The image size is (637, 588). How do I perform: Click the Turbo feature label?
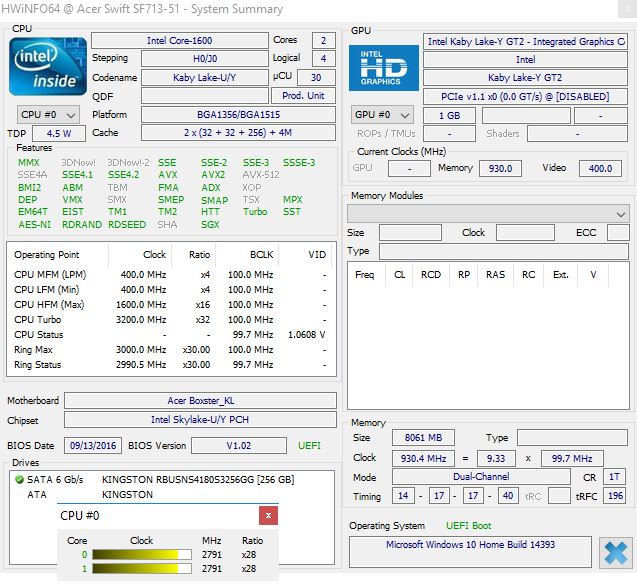(x=255, y=212)
